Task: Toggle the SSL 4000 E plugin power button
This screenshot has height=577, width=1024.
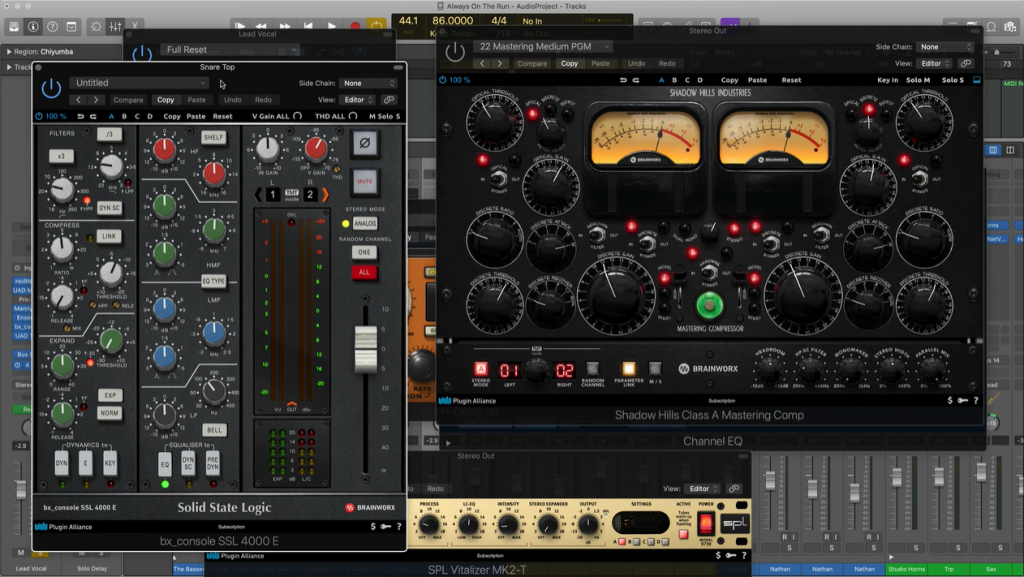Action: pos(51,88)
